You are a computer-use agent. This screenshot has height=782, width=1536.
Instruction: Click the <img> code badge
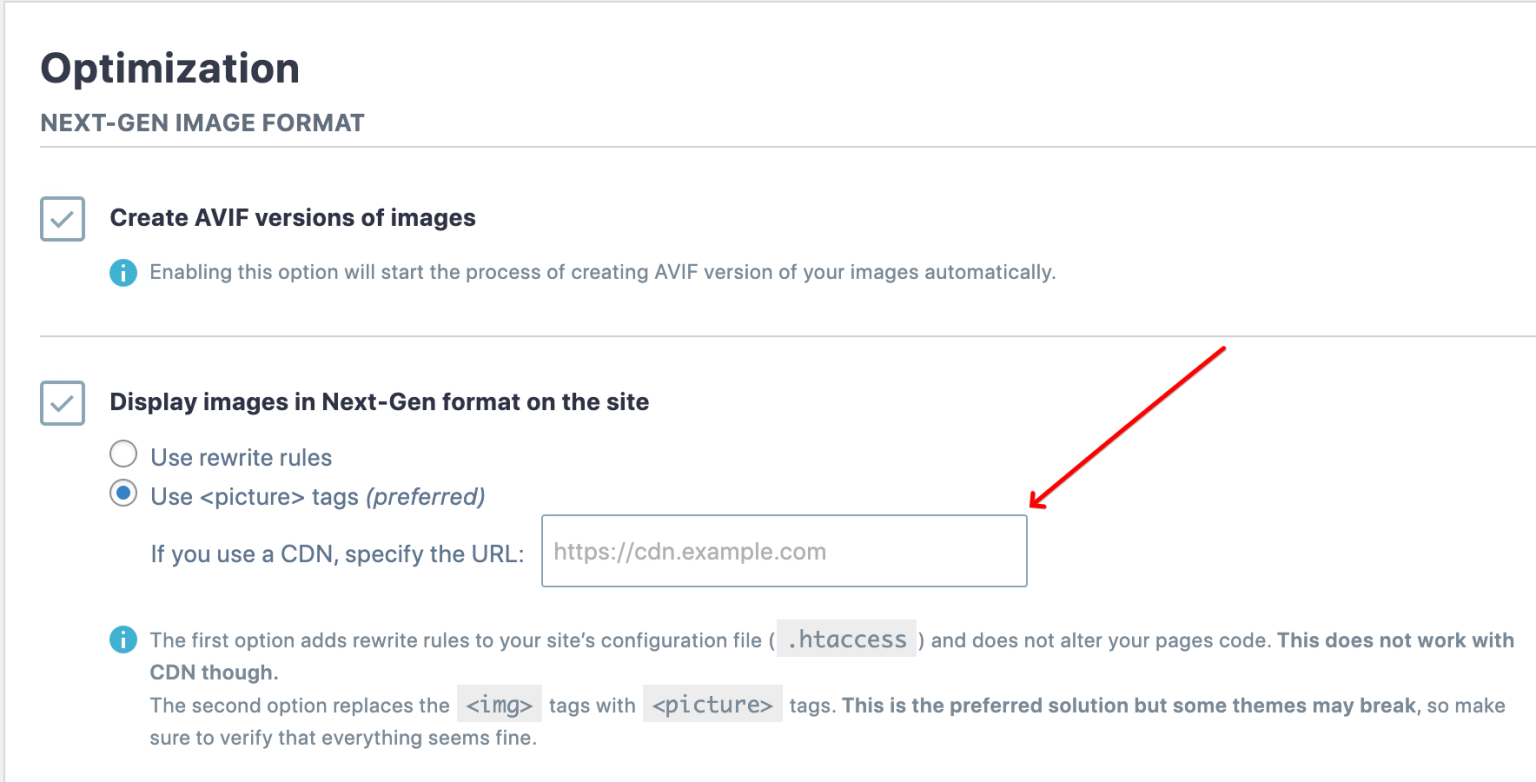(x=500, y=704)
